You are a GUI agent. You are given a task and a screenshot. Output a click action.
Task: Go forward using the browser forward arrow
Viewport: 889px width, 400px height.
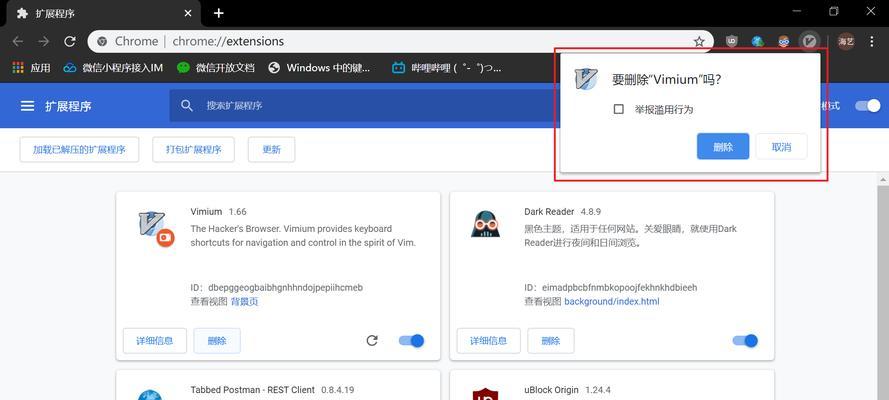click(x=44, y=41)
